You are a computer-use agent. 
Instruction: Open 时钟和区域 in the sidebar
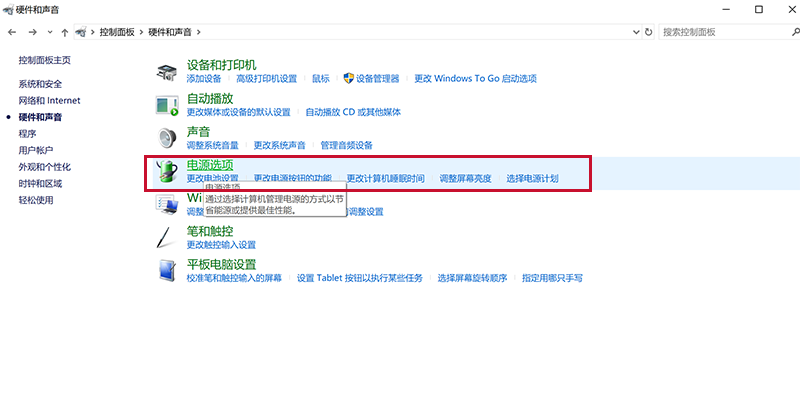(x=40, y=183)
